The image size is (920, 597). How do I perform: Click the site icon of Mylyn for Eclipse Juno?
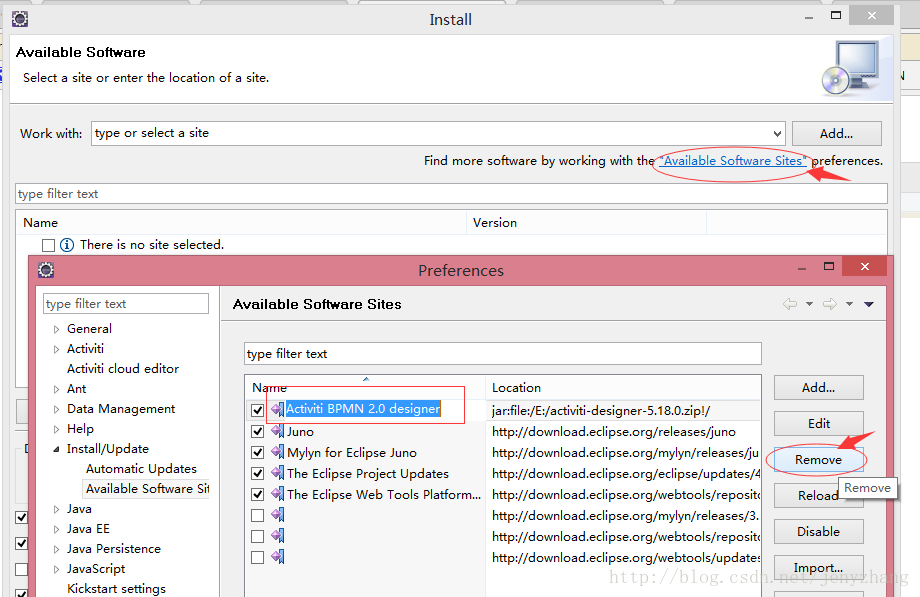click(278, 453)
